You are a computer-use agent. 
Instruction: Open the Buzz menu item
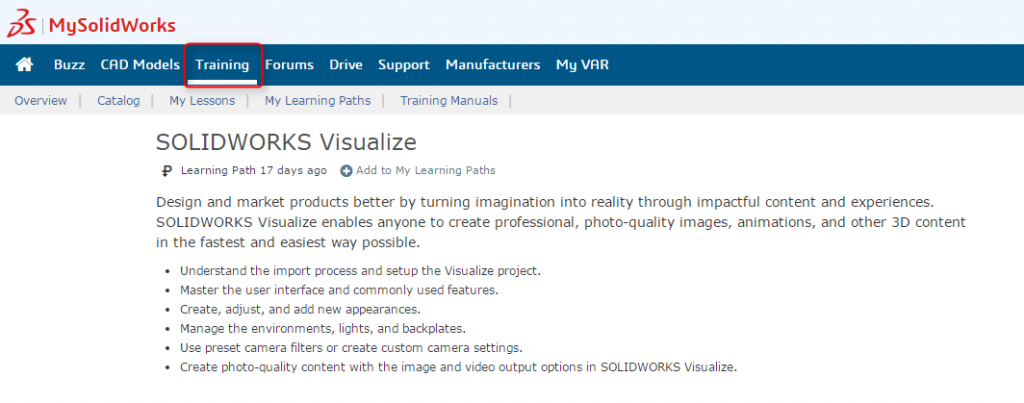point(69,65)
